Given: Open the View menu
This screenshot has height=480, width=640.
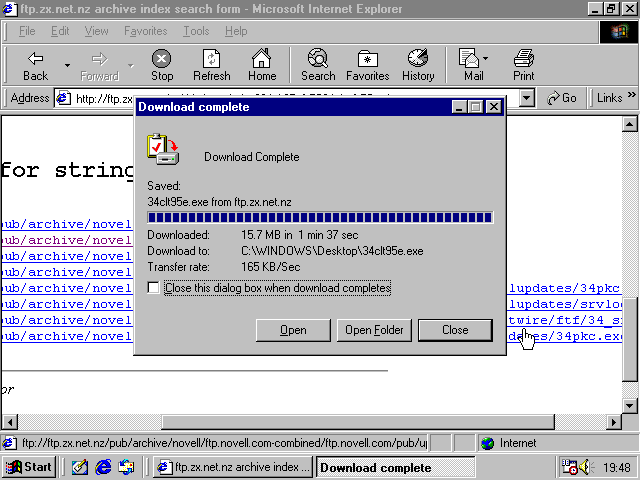Looking at the screenshot, I should 96,31.
